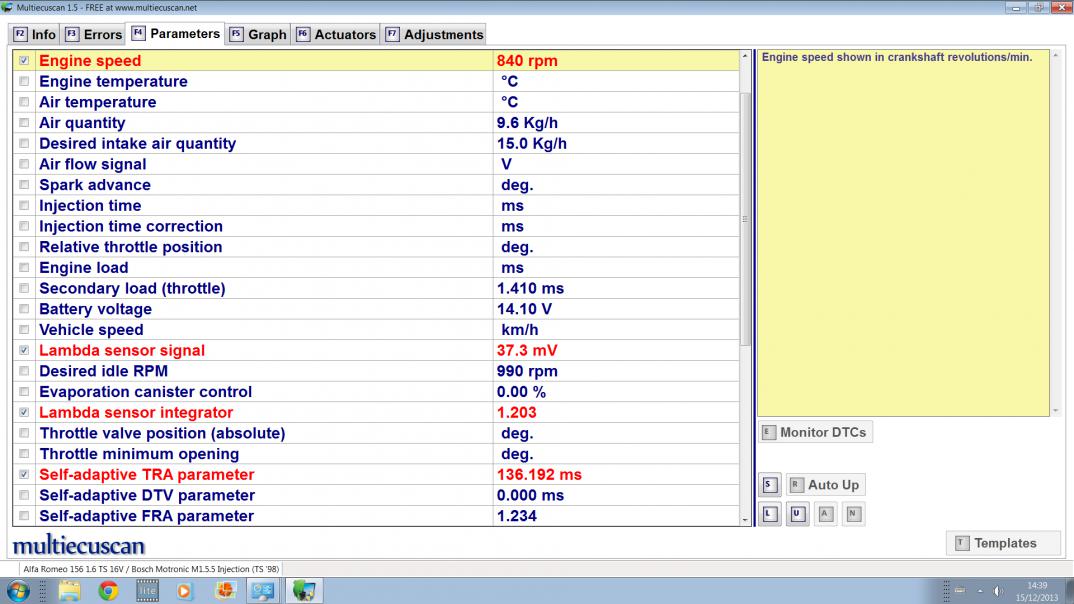
Task: Click the A key icon button
Action: pos(825,515)
